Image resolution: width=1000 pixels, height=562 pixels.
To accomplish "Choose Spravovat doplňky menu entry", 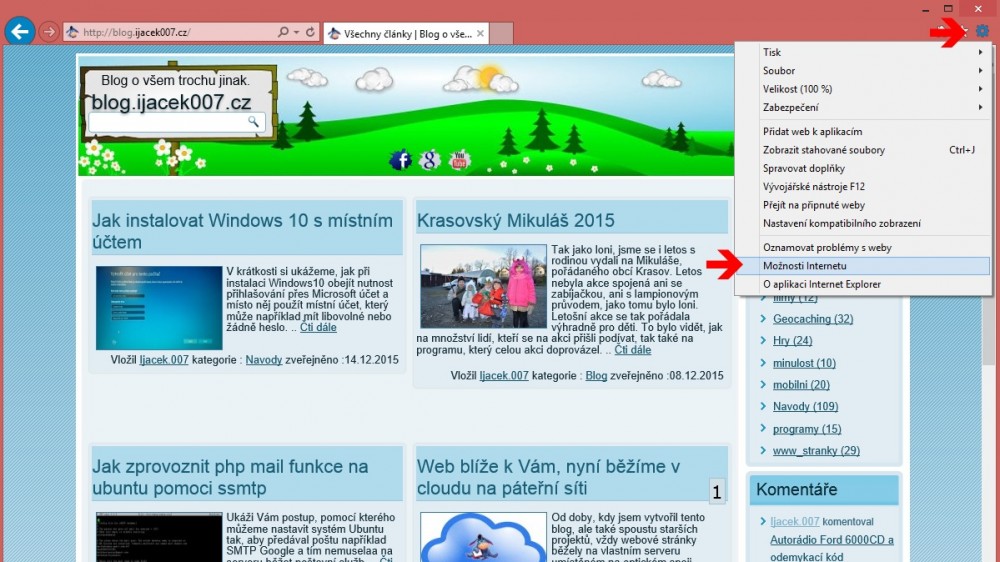I will click(x=804, y=168).
